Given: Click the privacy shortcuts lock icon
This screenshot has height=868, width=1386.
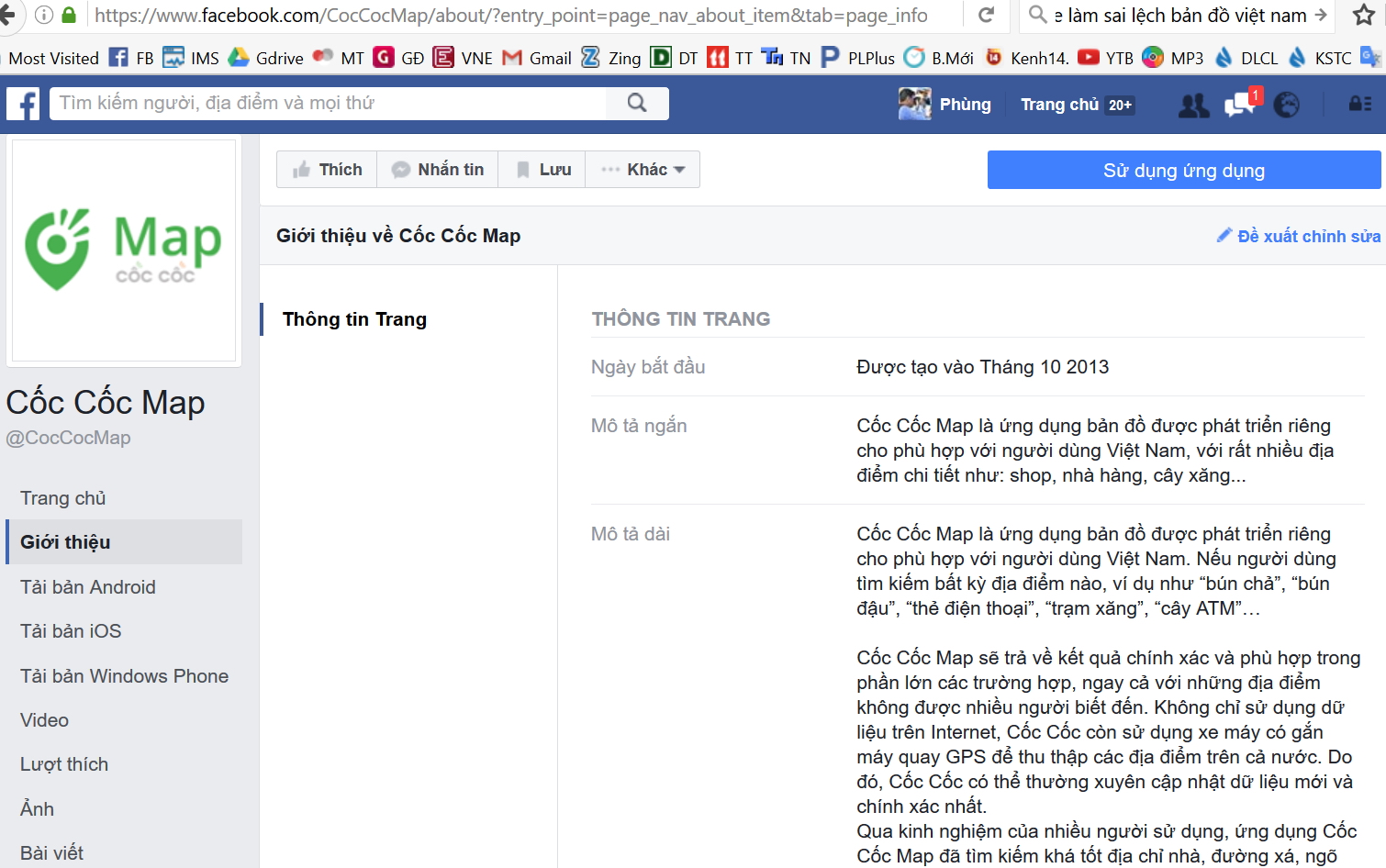Looking at the screenshot, I should 1359,105.
